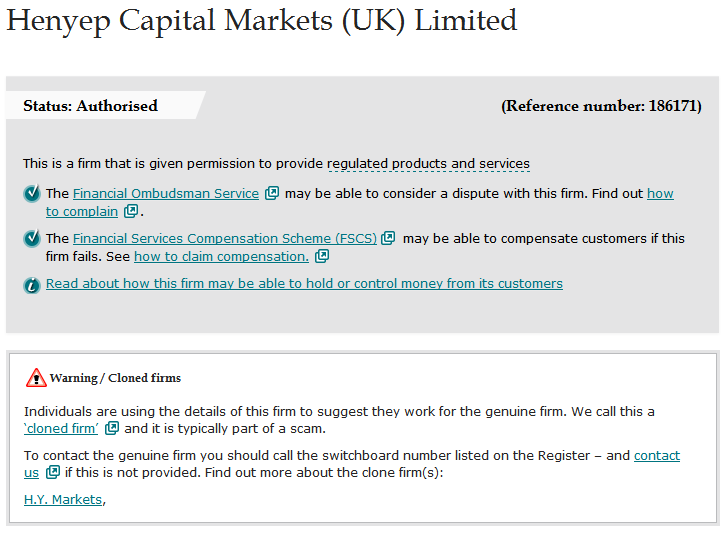Click 'regulated products and services' dotted term
The width and height of the screenshot is (725, 535).
tap(428, 164)
